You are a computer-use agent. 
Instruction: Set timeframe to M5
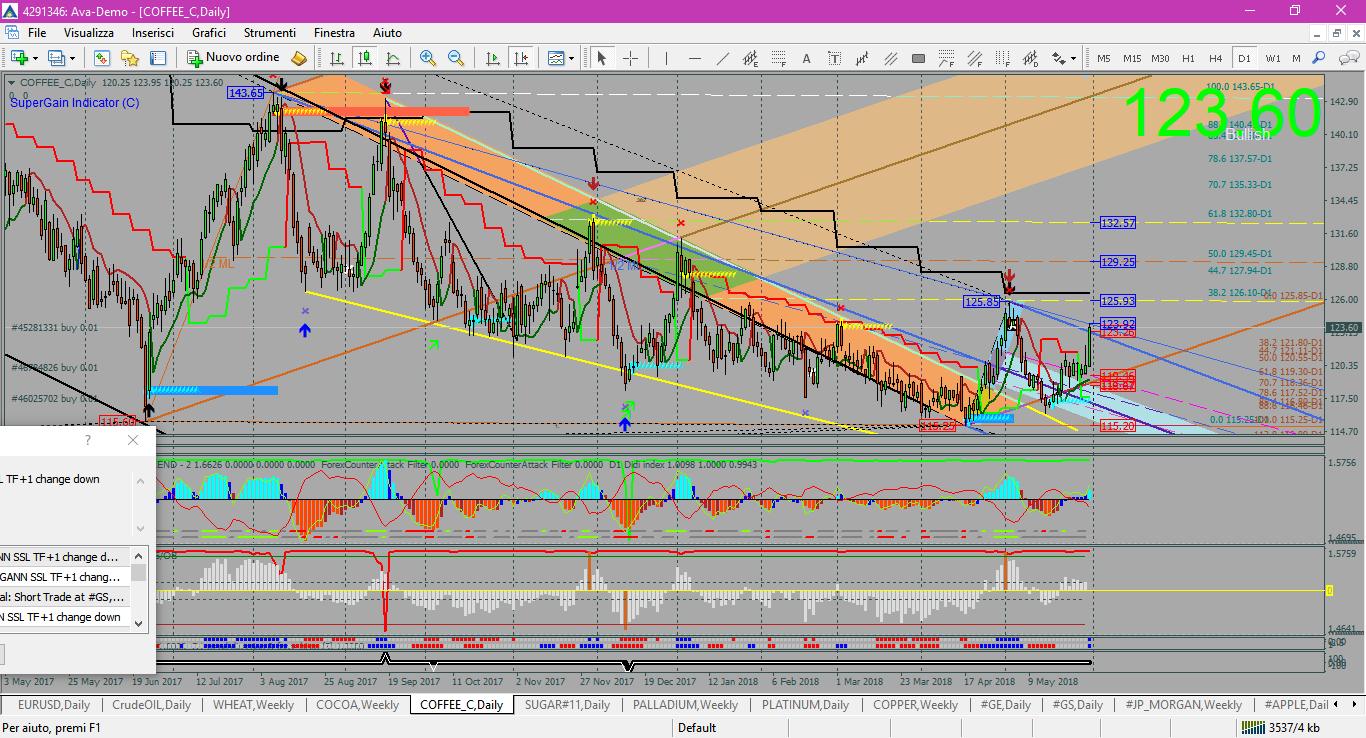1104,58
